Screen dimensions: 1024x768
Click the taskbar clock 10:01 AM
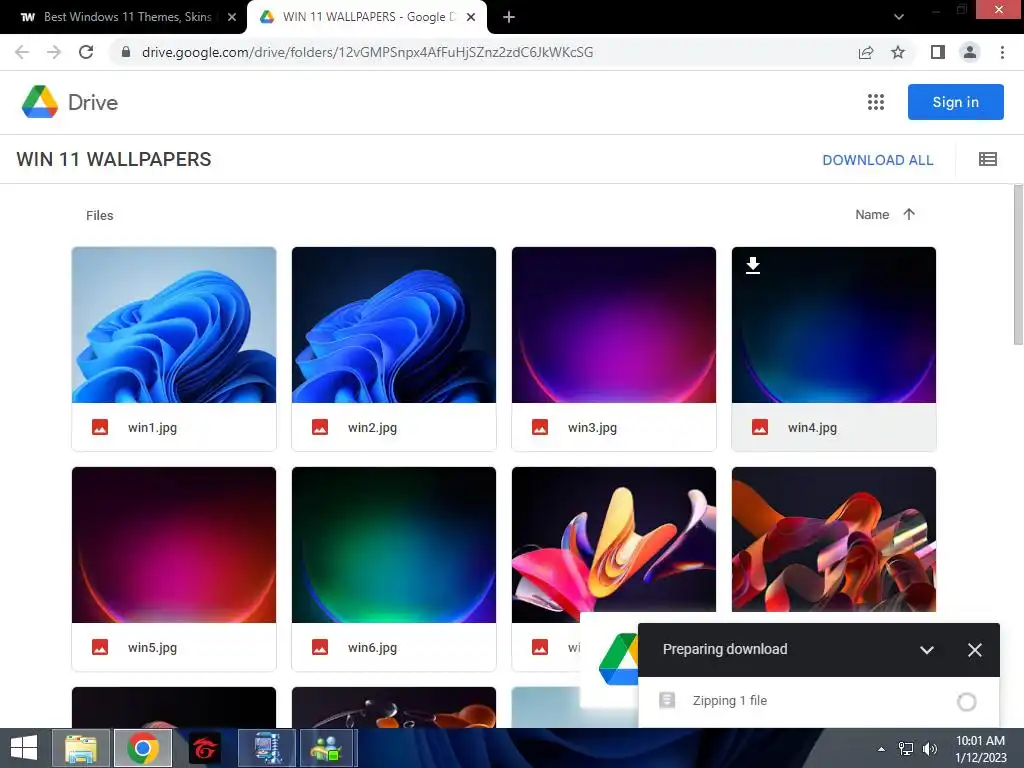click(980, 741)
